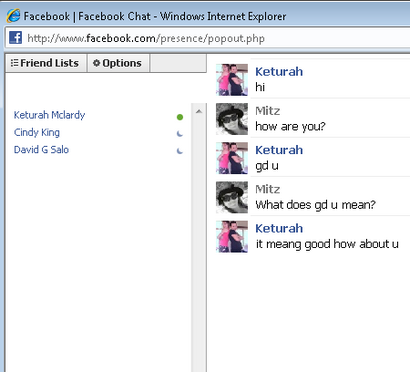Screen dimensions: 410x372
Task: Click Keturah name above 'it meang good' message
Action: [x=279, y=228]
